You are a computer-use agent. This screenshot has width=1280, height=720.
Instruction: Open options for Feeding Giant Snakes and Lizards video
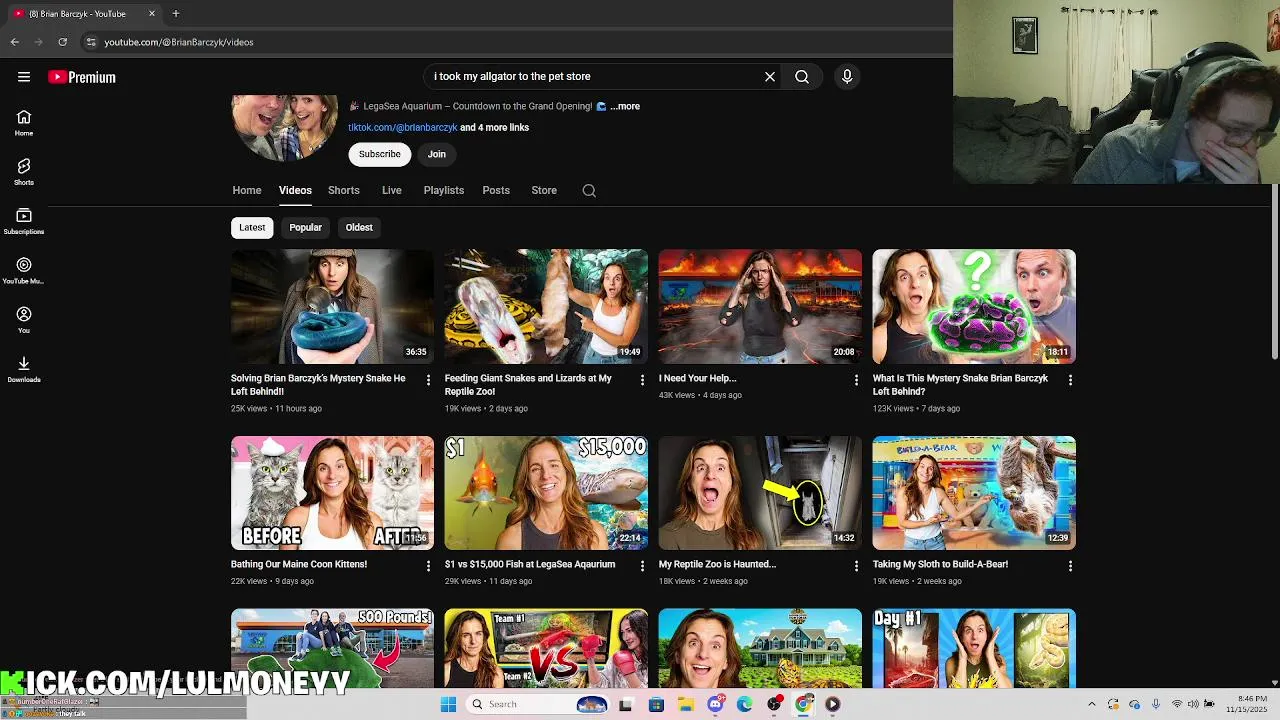(x=642, y=380)
